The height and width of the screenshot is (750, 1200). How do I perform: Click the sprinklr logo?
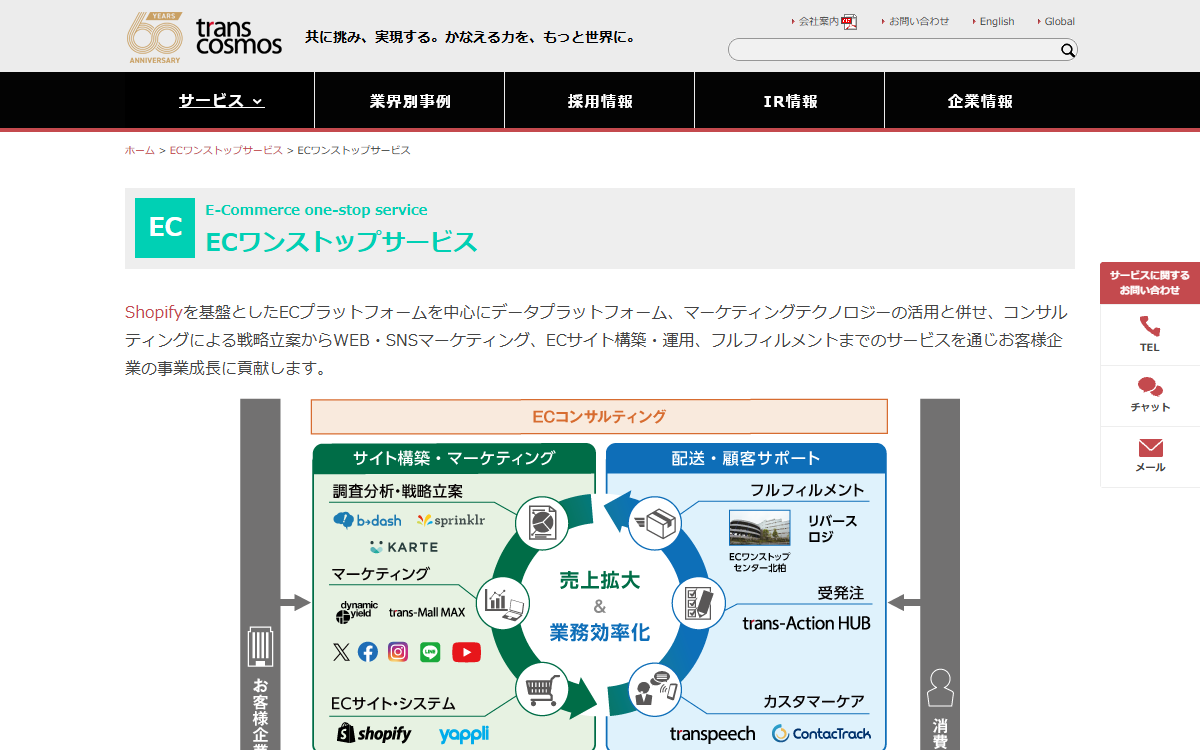tap(451, 520)
